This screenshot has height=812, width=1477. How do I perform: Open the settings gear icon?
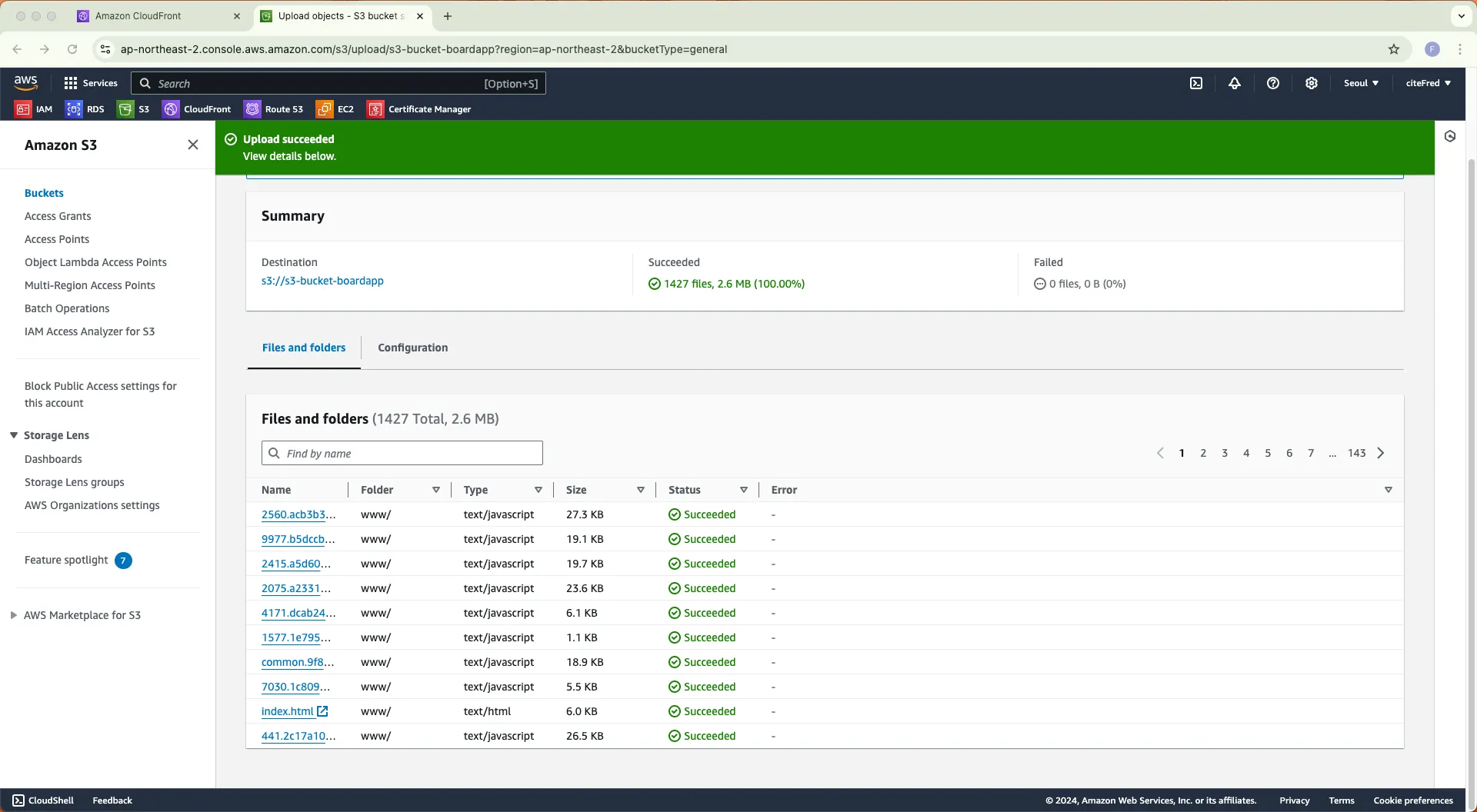(x=1312, y=83)
